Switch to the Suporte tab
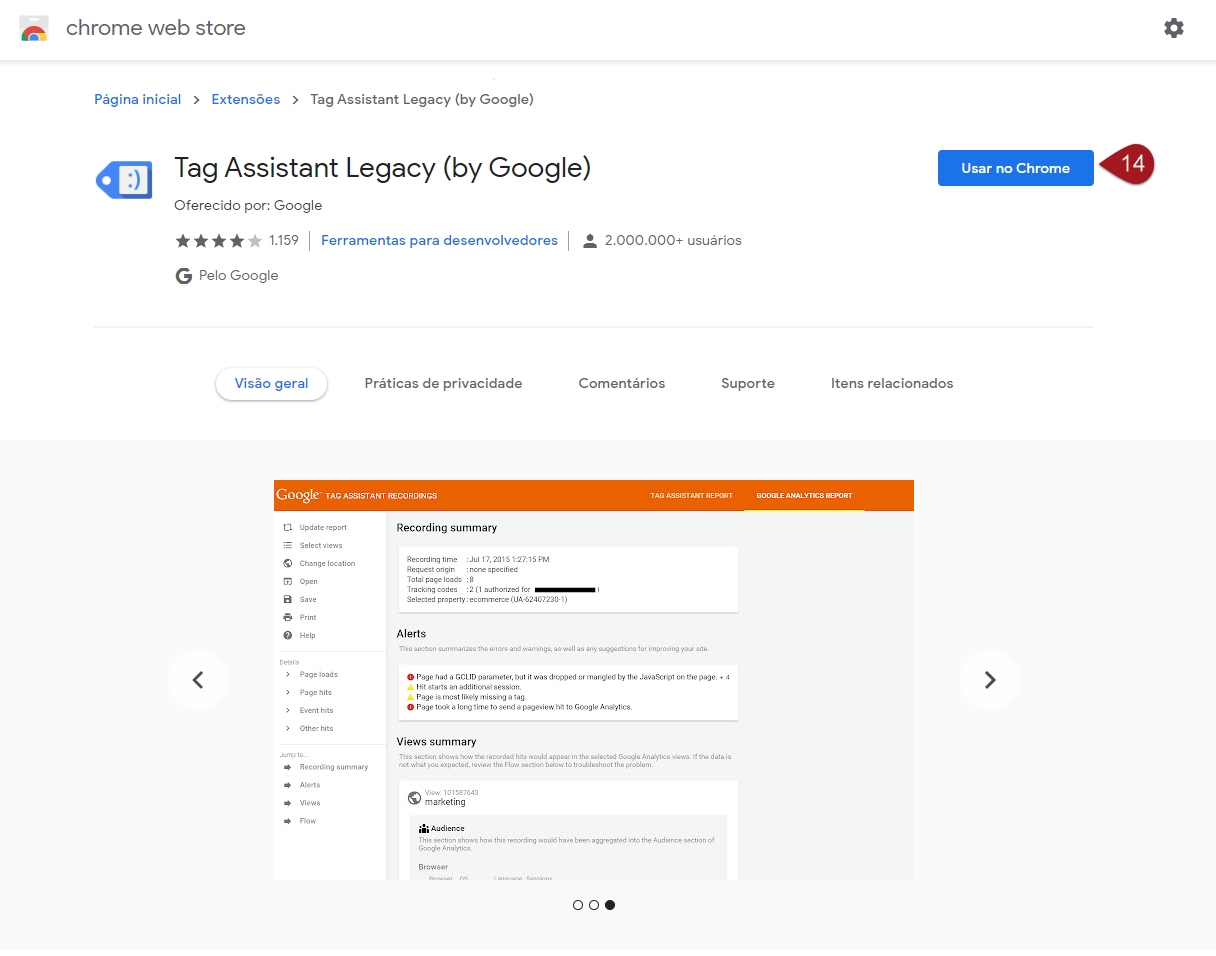1216x956 pixels. (x=747, y=383)
